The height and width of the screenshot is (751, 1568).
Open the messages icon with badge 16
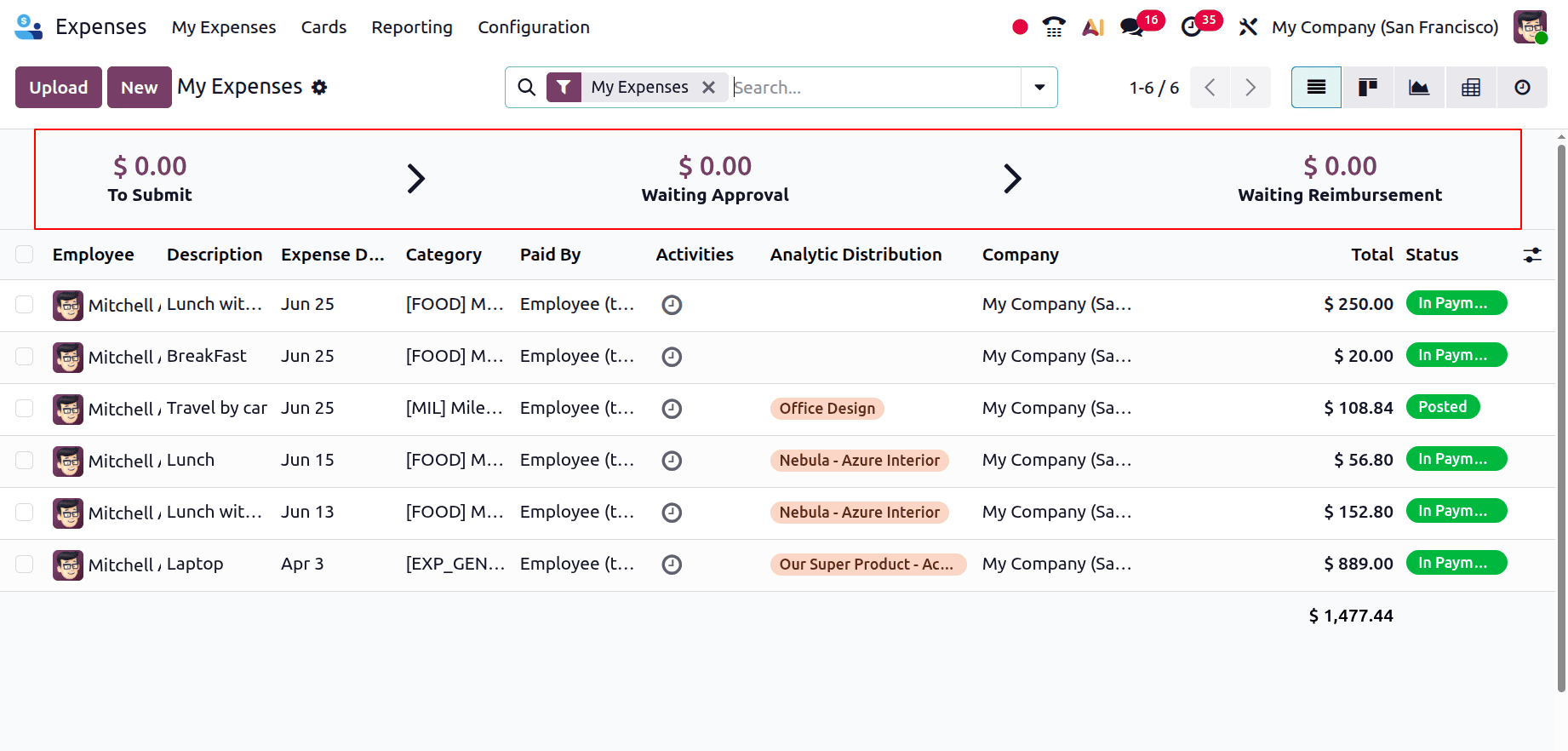[x=1132, y=27]
